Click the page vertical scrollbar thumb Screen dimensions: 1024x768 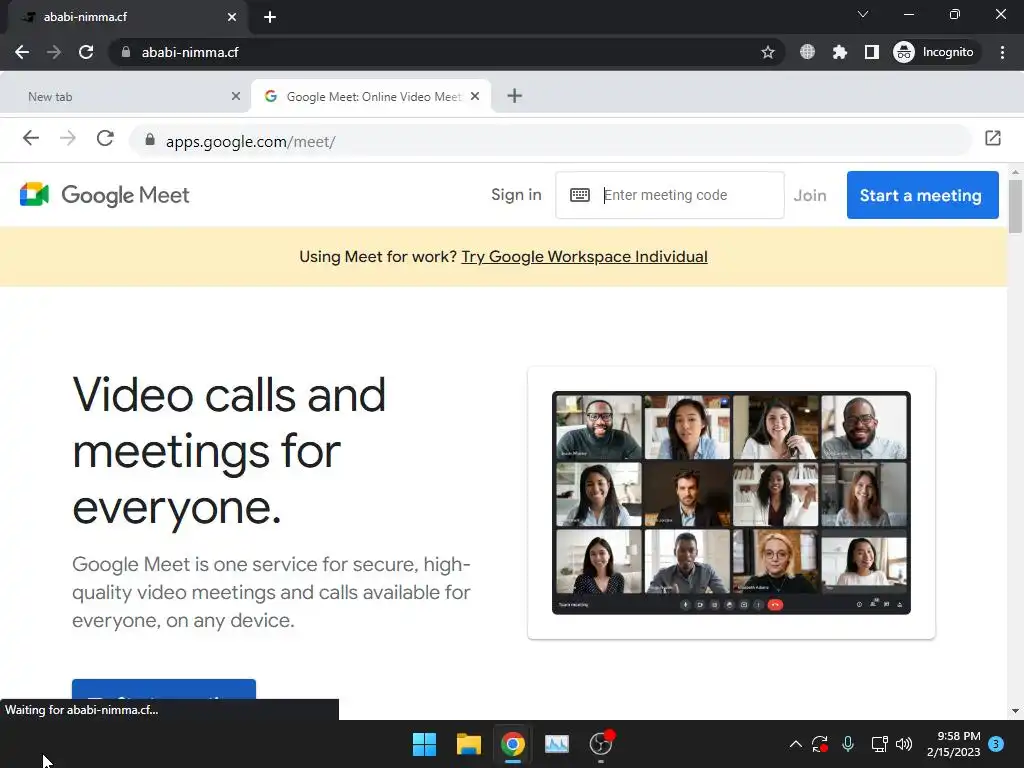pos(1015,206)
